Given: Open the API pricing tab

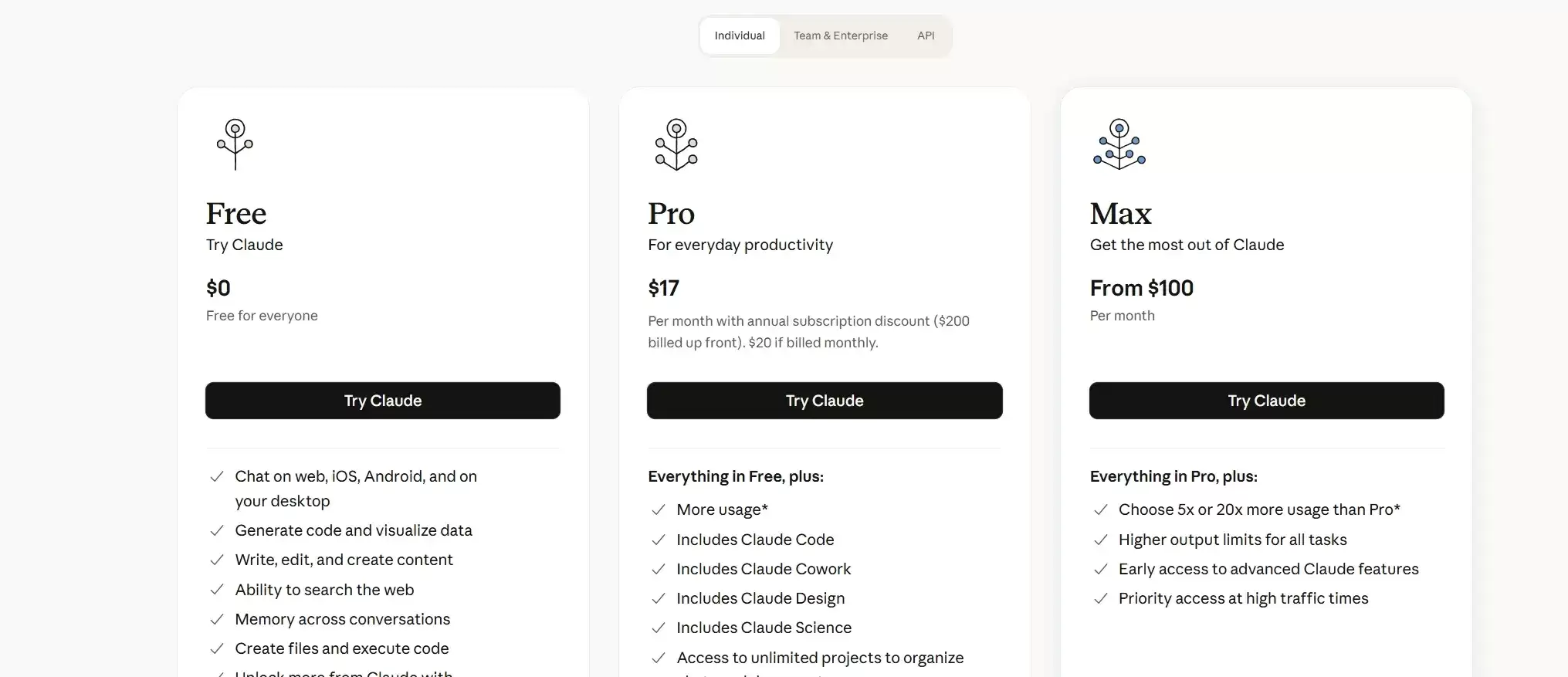Looking at the screenshot, I should tap(926, 36).
